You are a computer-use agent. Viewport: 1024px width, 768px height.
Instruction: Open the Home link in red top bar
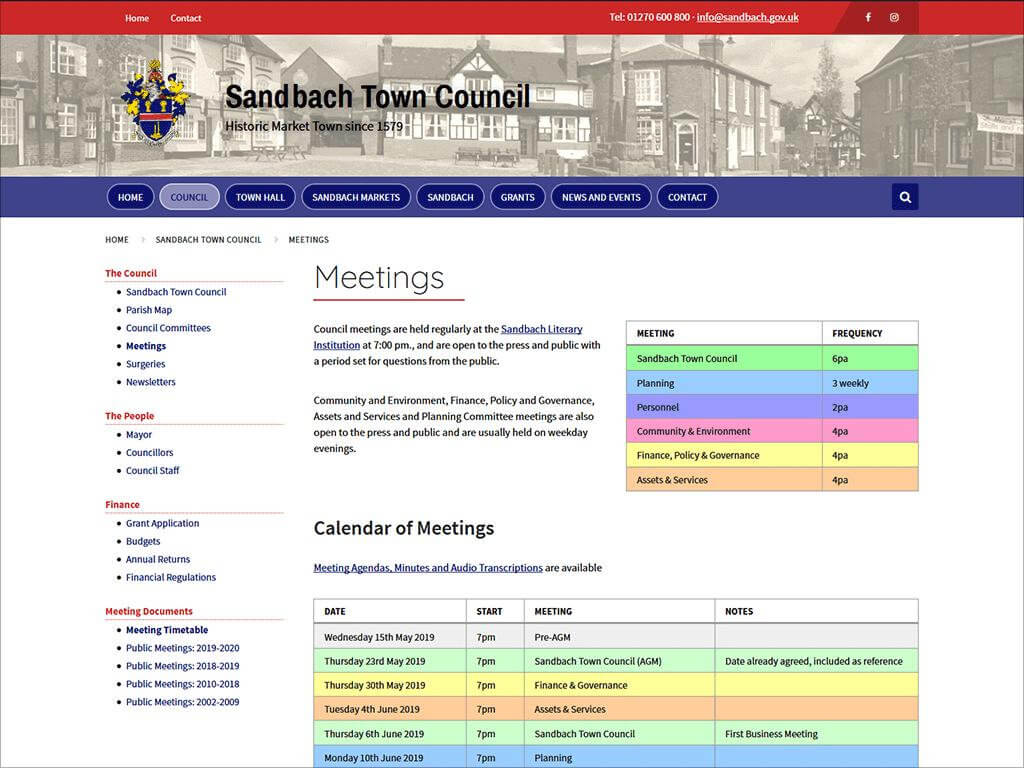point(137,18)
